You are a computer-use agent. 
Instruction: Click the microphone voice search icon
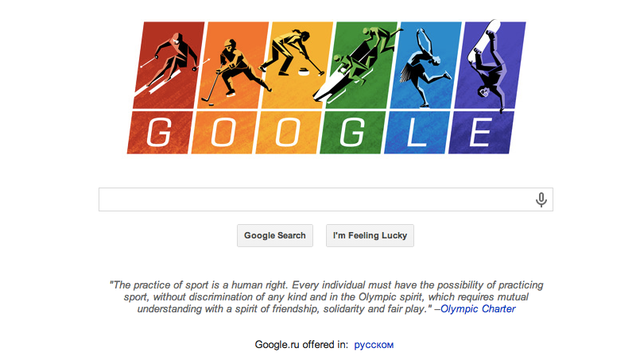pyautogui.click(x=541, y=200)
